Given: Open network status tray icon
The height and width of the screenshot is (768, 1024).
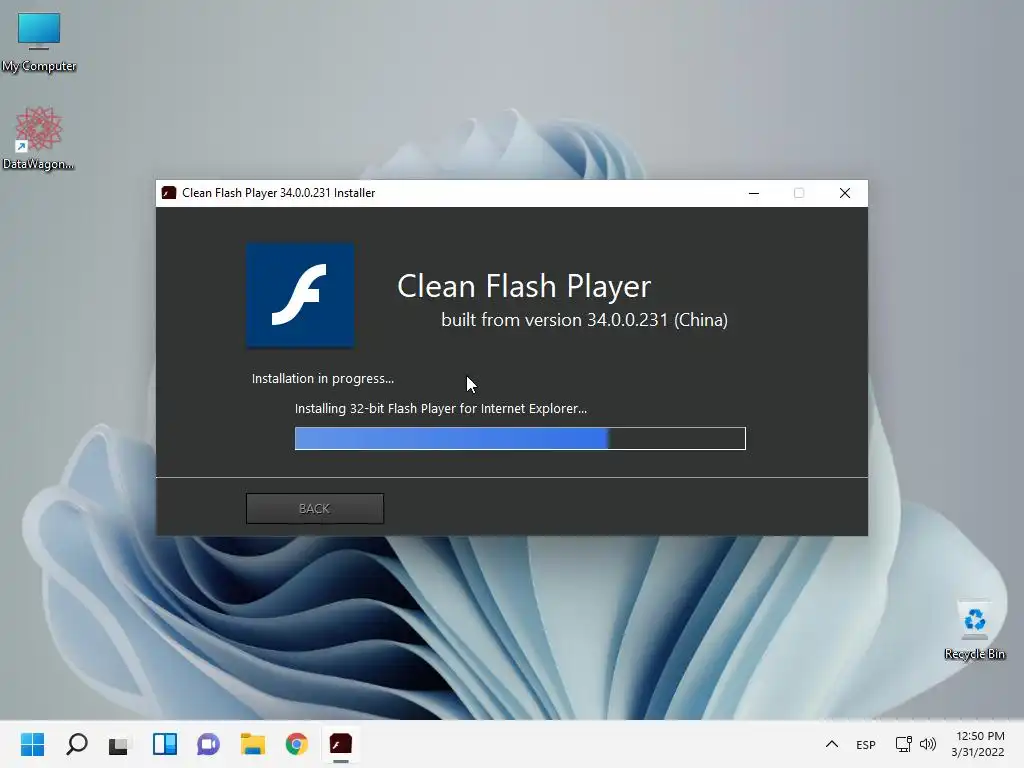Looking at the screenshot, I should (903, 744).
